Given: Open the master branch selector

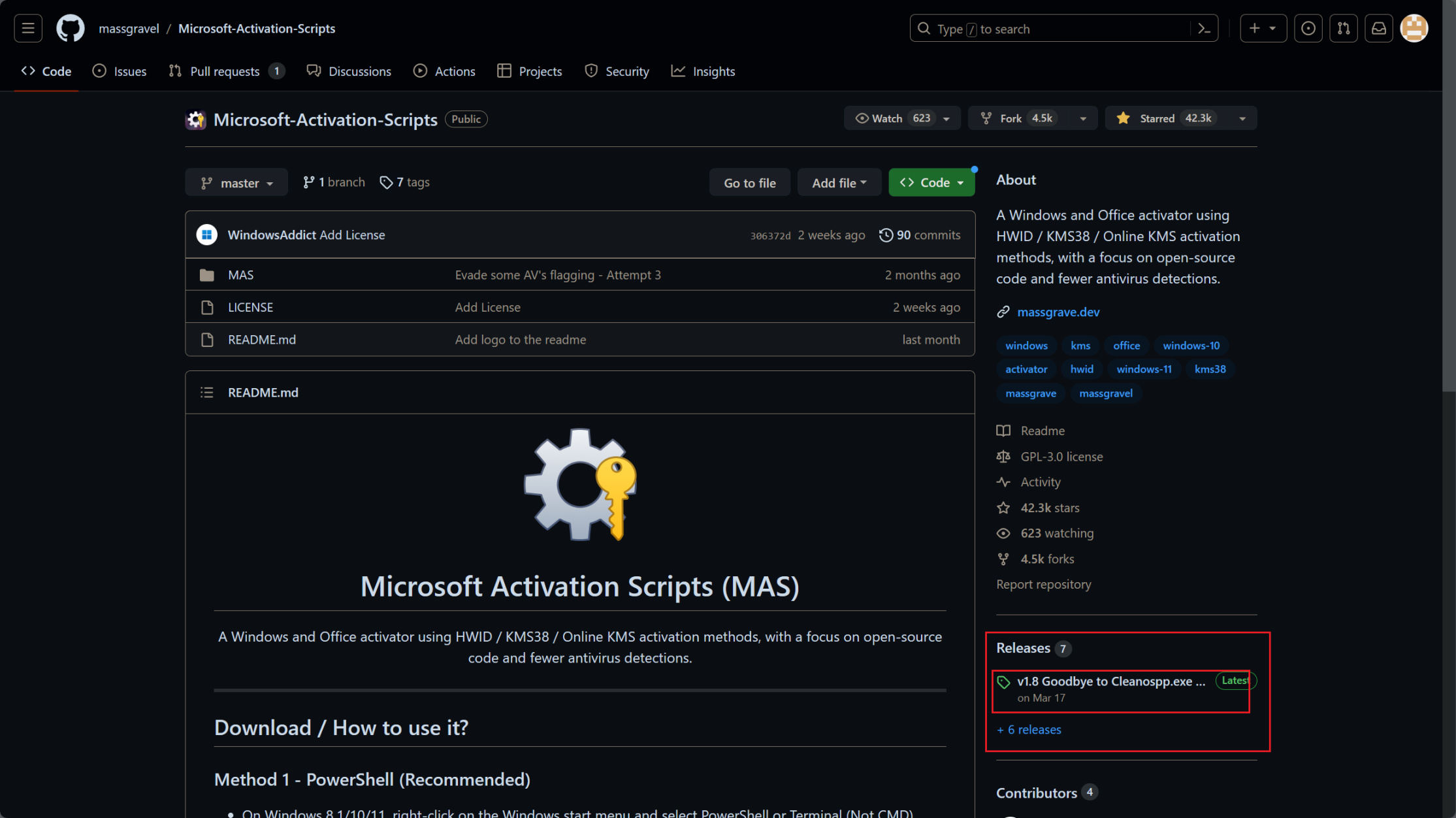Looking at the screenshot, I should tap(236, 183).
